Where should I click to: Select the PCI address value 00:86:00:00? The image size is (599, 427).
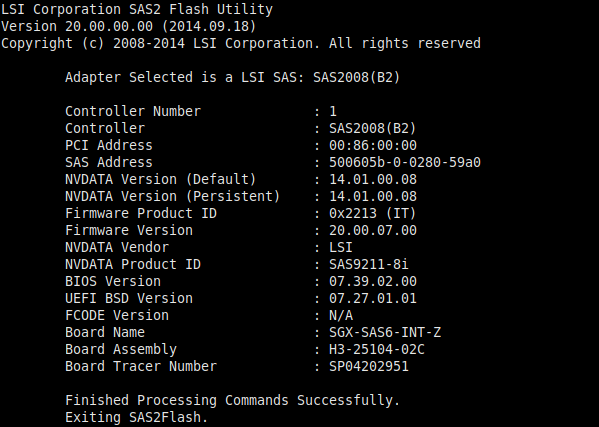click(373, 145)
